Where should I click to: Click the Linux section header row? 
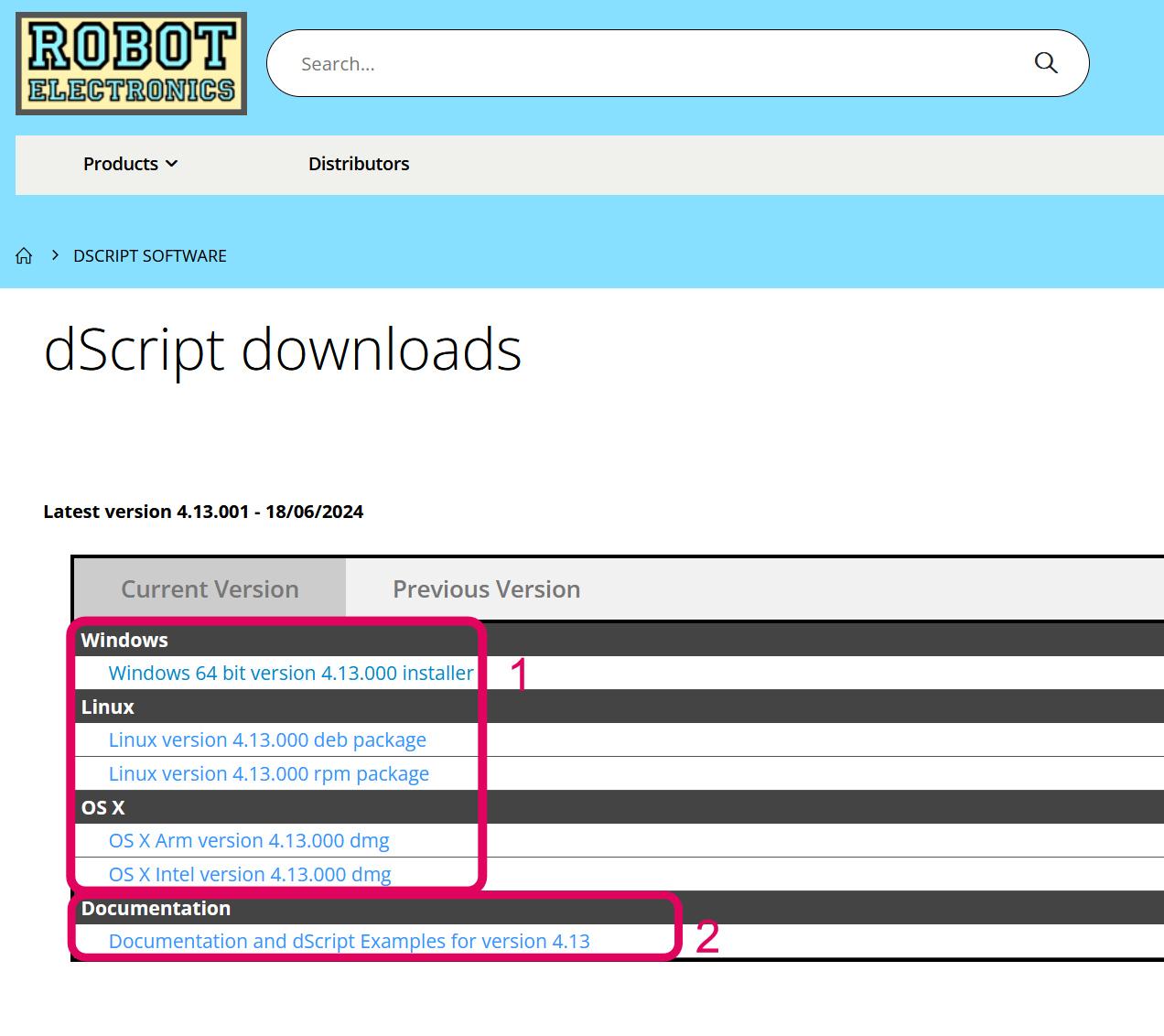pos(108,707)
